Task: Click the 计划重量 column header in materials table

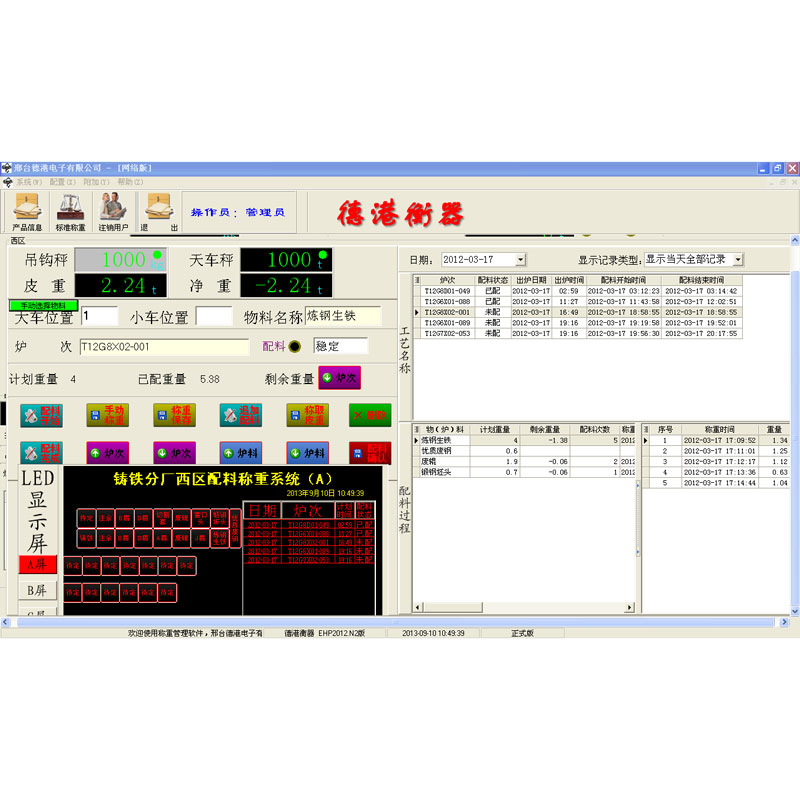Action: tap(494, 430)
